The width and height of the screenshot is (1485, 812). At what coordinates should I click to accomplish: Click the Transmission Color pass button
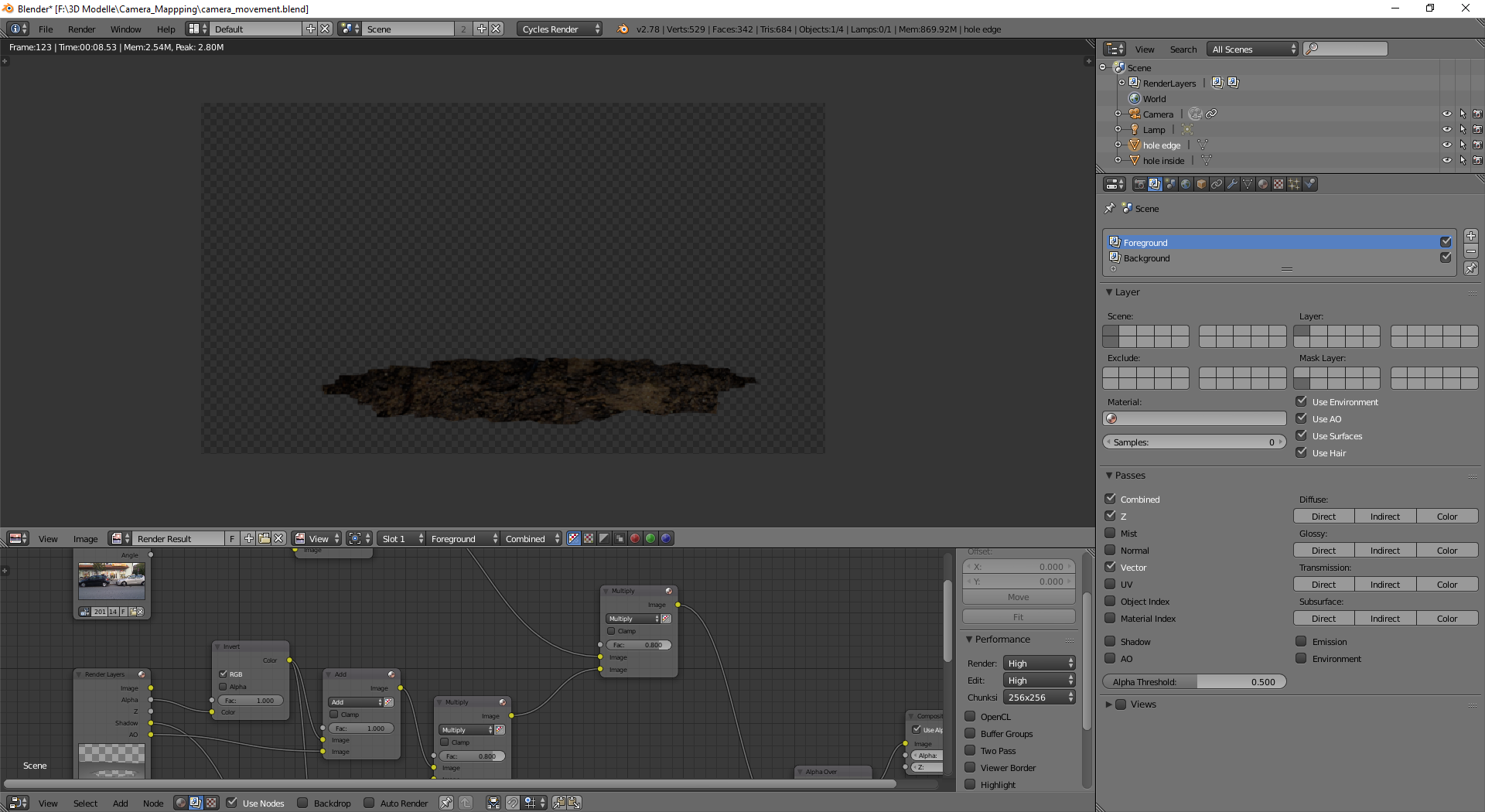1447,584
